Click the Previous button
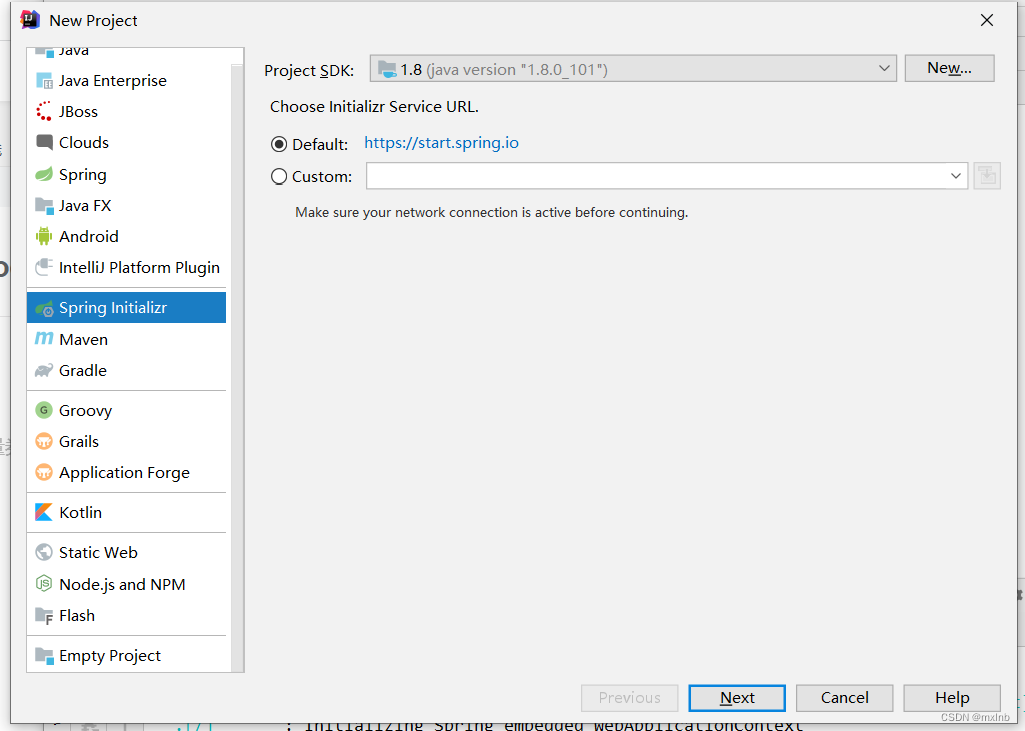 [630, 698]
